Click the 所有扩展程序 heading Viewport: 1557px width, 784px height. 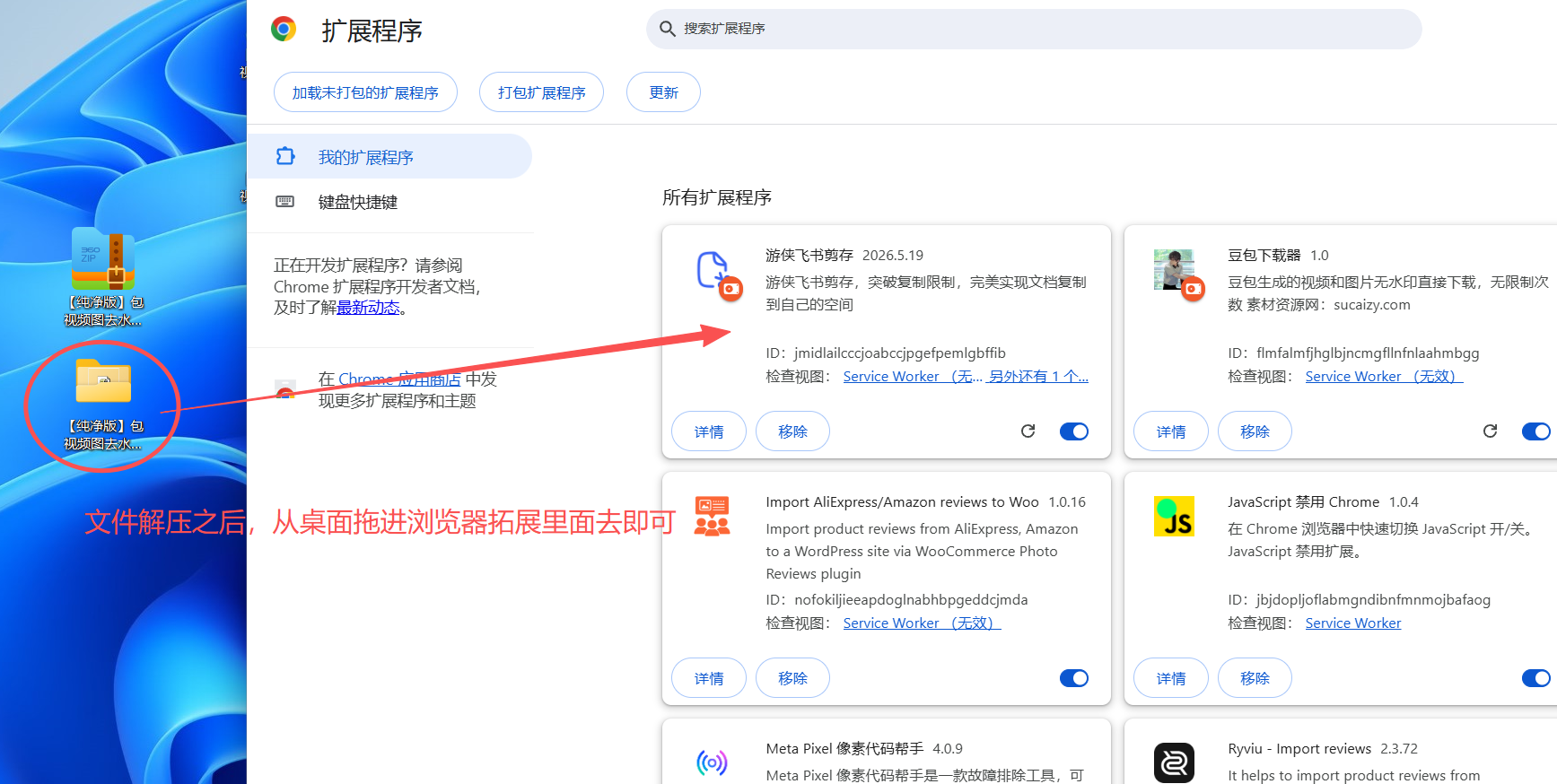click(717, 197)
